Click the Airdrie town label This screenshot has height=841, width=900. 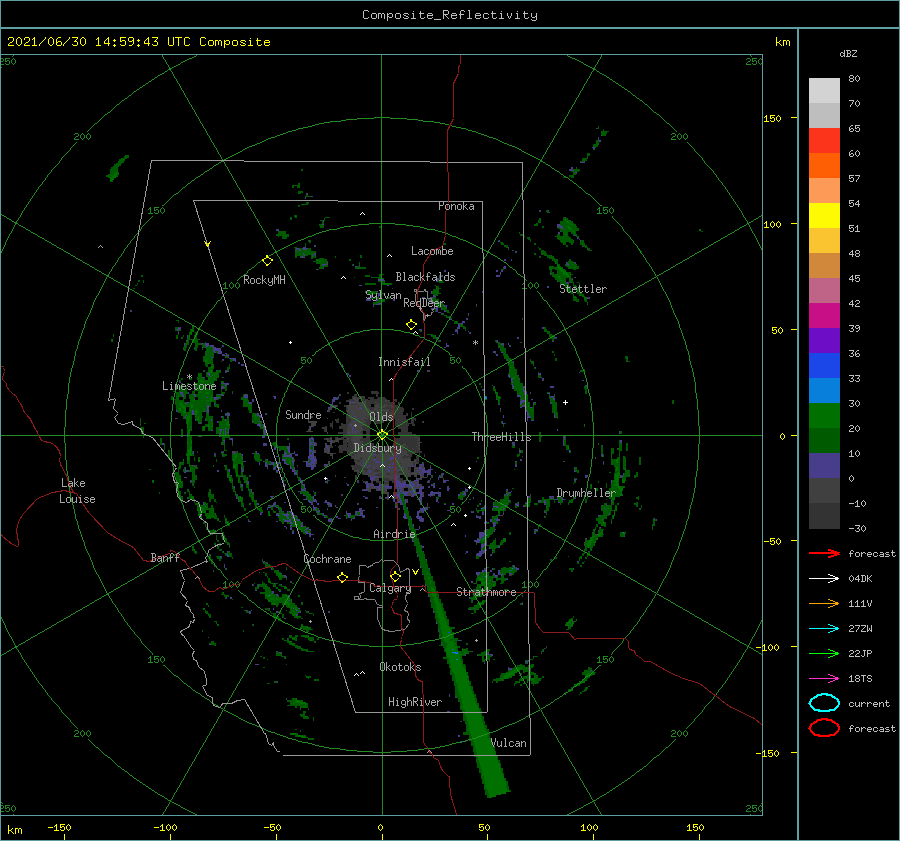(x=394, y=534)
